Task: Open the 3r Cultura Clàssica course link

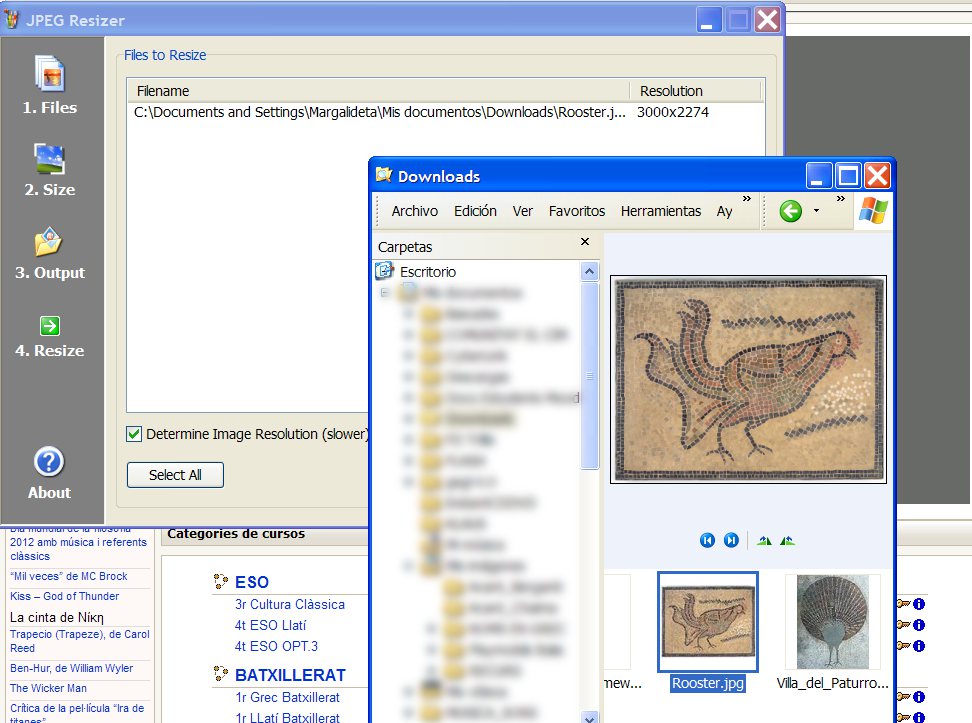Action: click(x=289, y=605)
